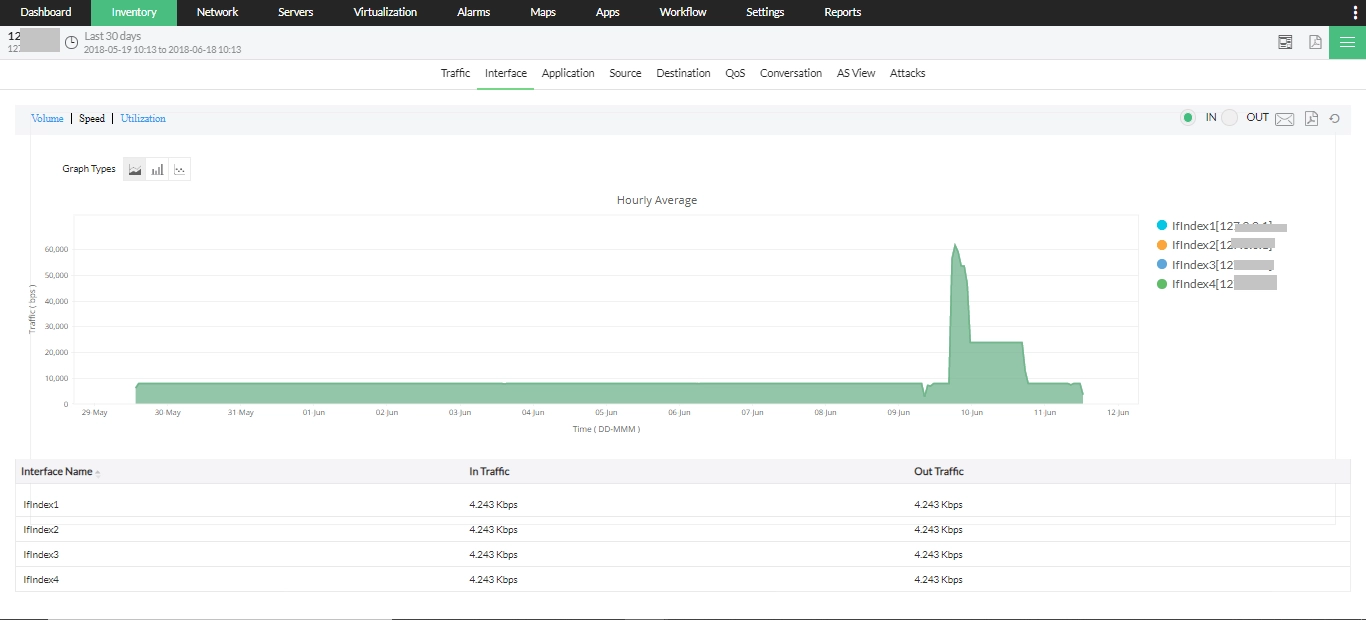This screenshot has height=620, width=1366.
Task: Select the area chart graph type
Action: [x=135, y=169]
